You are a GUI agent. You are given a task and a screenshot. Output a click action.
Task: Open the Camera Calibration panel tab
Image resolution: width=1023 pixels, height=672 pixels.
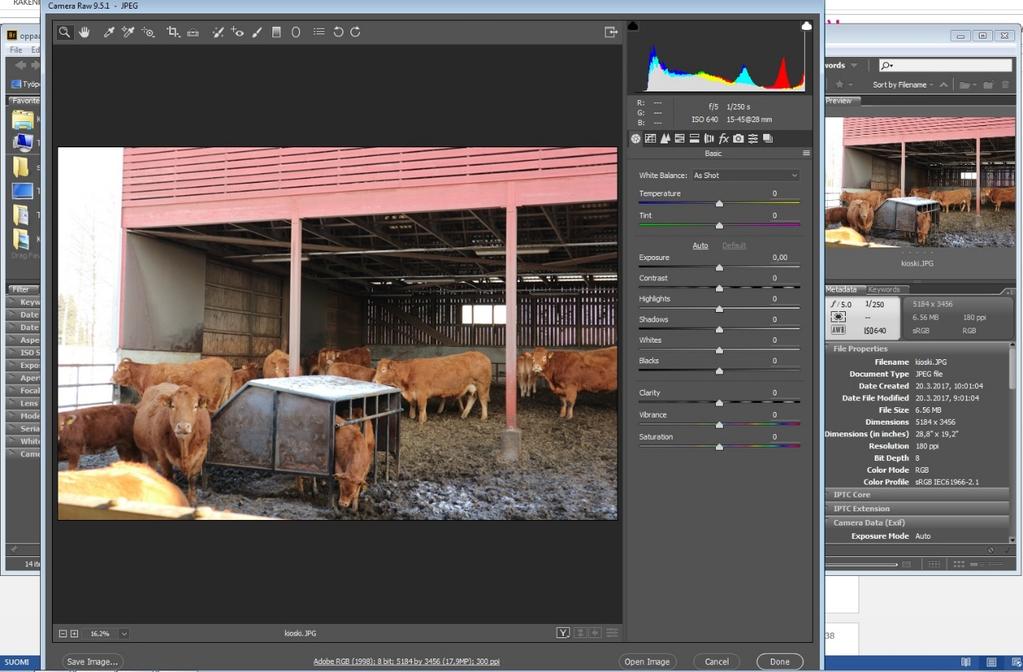click(x=739, y=138)
